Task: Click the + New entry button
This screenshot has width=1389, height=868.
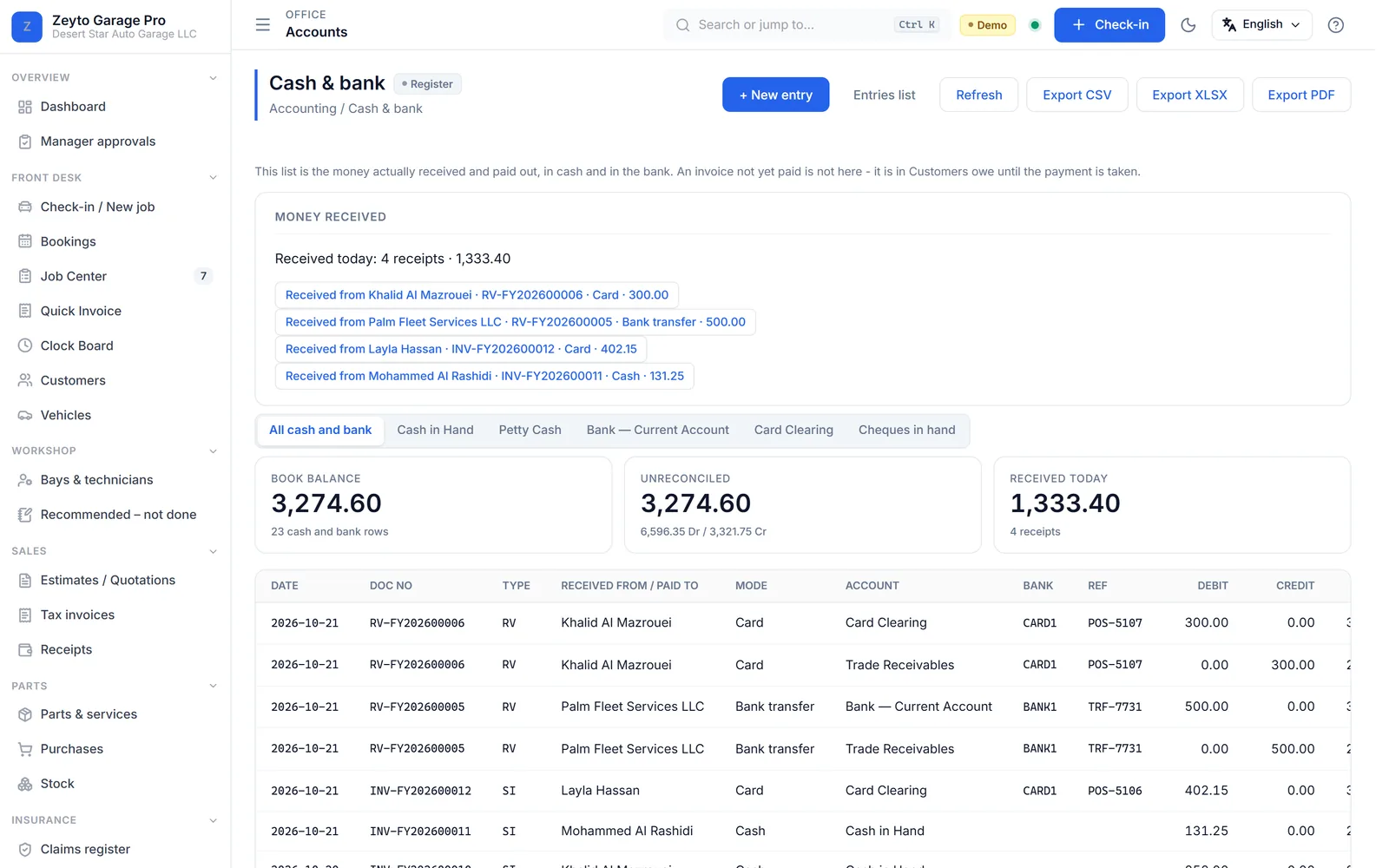Action: [775, 95]
